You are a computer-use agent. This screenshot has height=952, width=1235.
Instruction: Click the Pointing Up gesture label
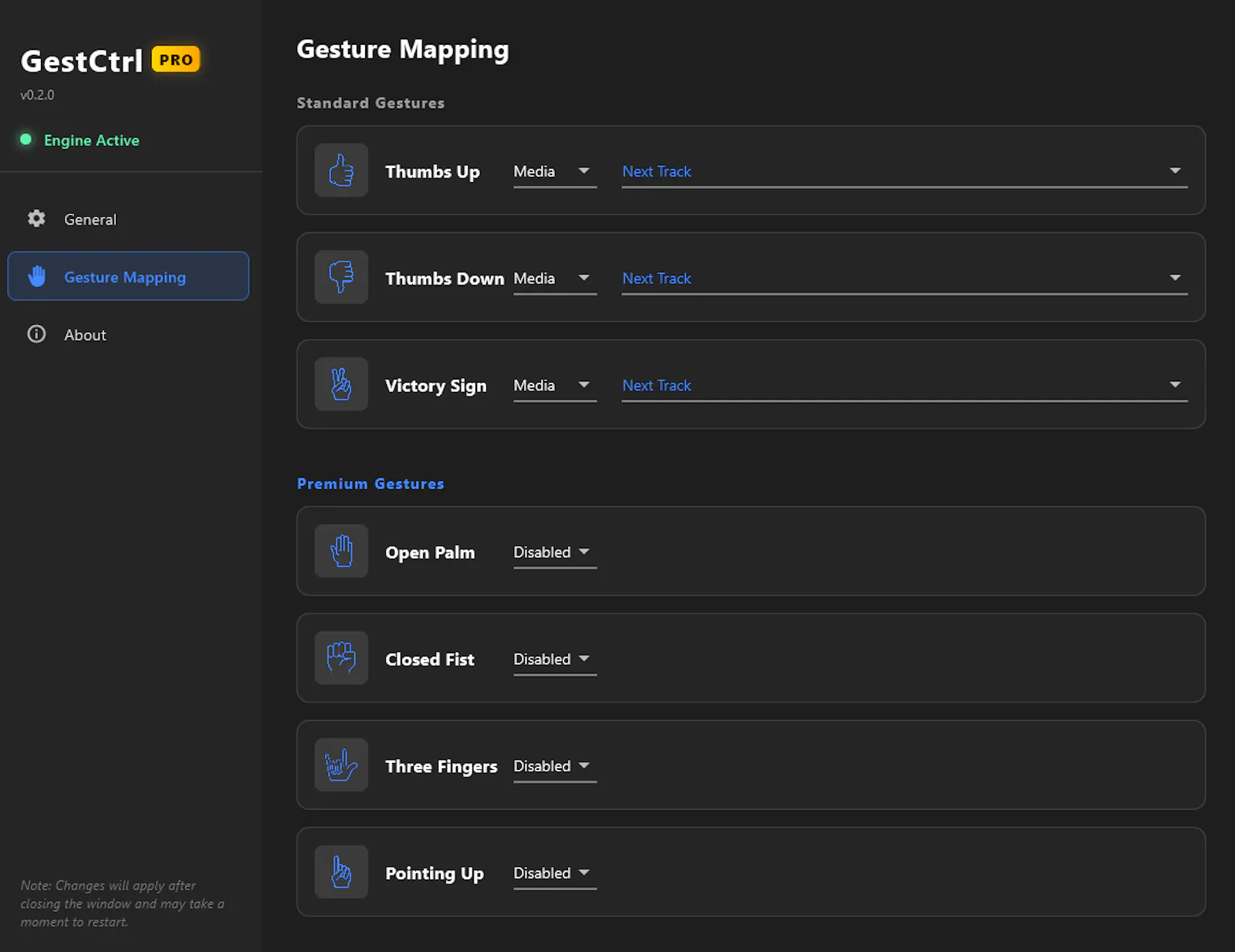click(x=434, y=873)
